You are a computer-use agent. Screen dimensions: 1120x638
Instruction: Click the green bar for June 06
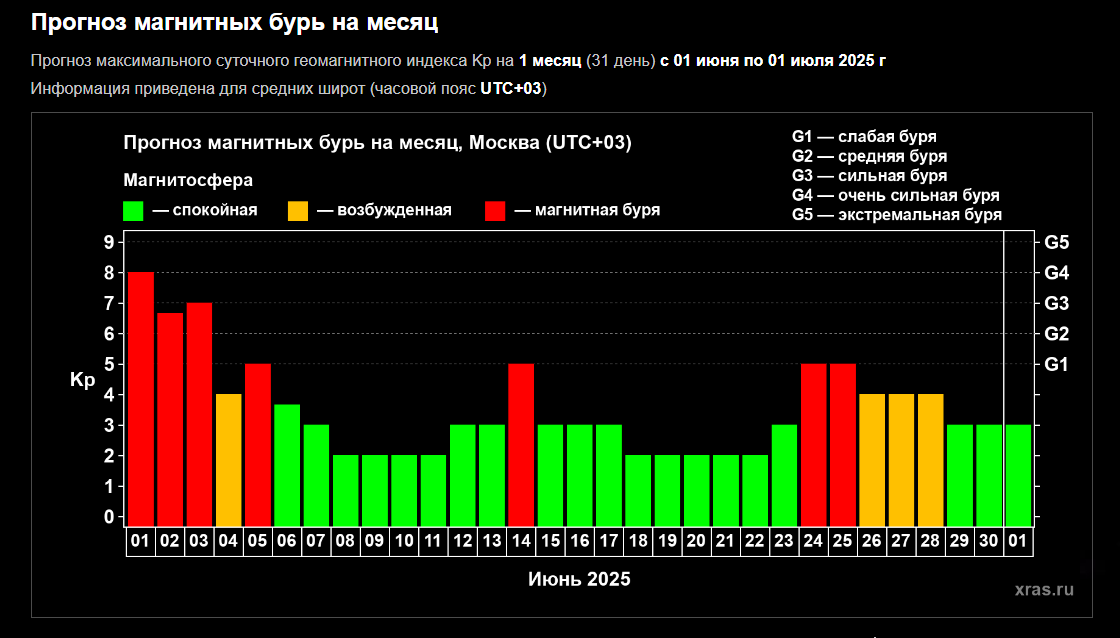click(x=287, y=465)
